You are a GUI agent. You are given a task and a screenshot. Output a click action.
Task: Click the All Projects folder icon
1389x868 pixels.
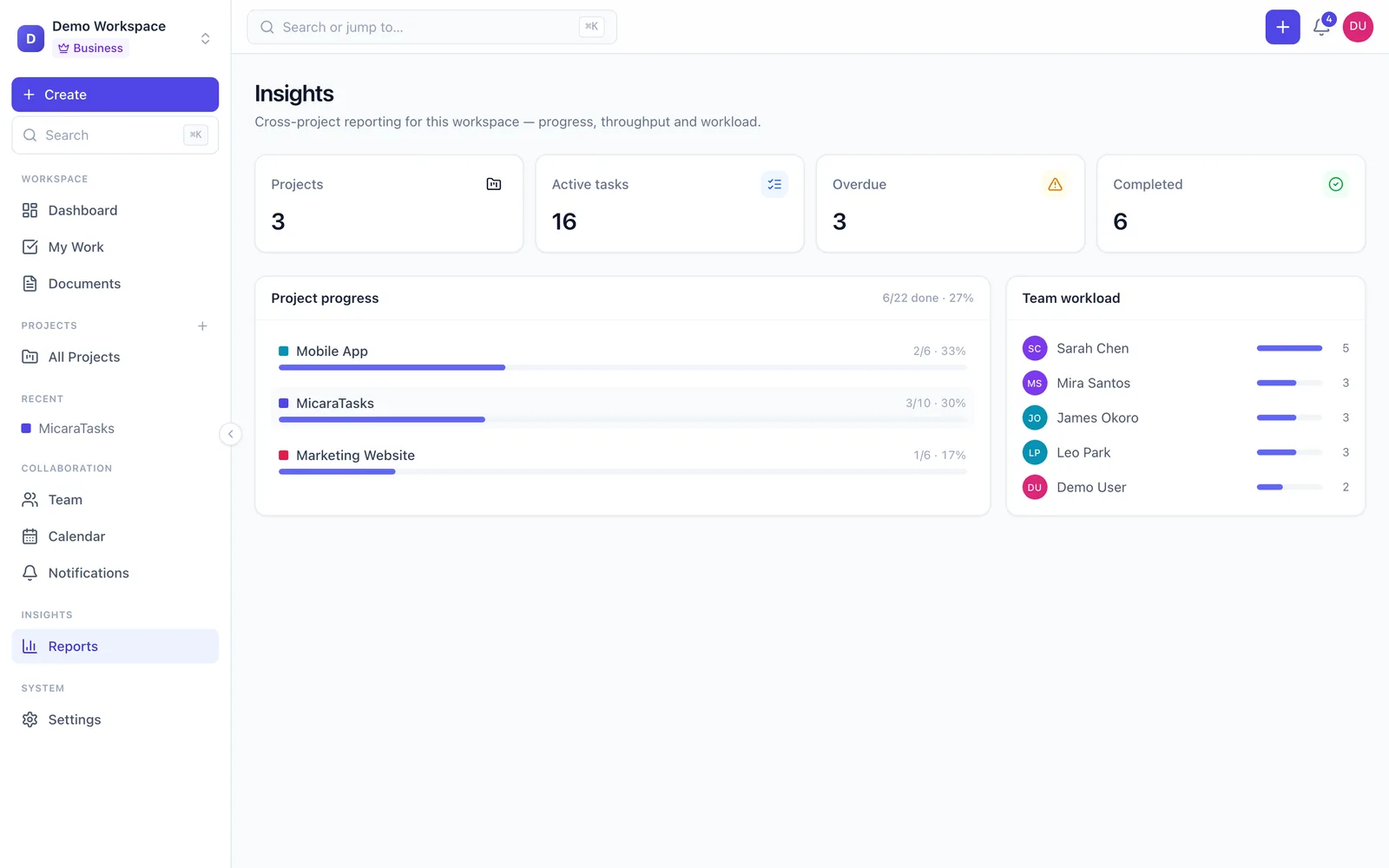pyautogui.click(x=30, y=357)
